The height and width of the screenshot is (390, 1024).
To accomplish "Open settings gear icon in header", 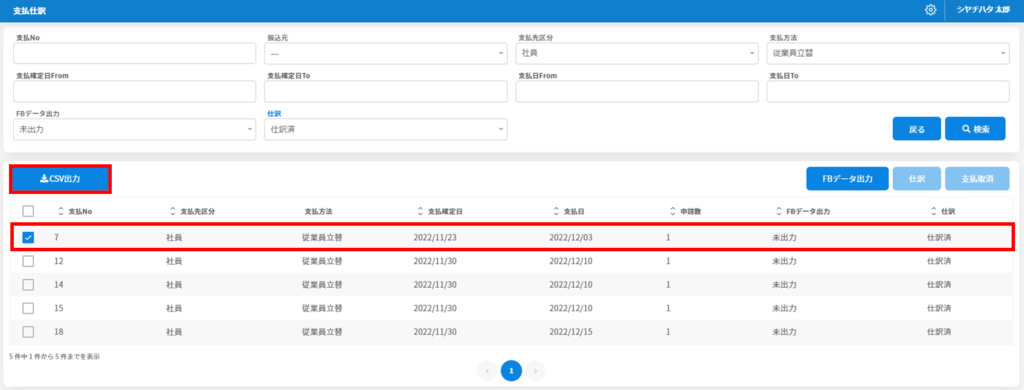I will pos(931,10).
